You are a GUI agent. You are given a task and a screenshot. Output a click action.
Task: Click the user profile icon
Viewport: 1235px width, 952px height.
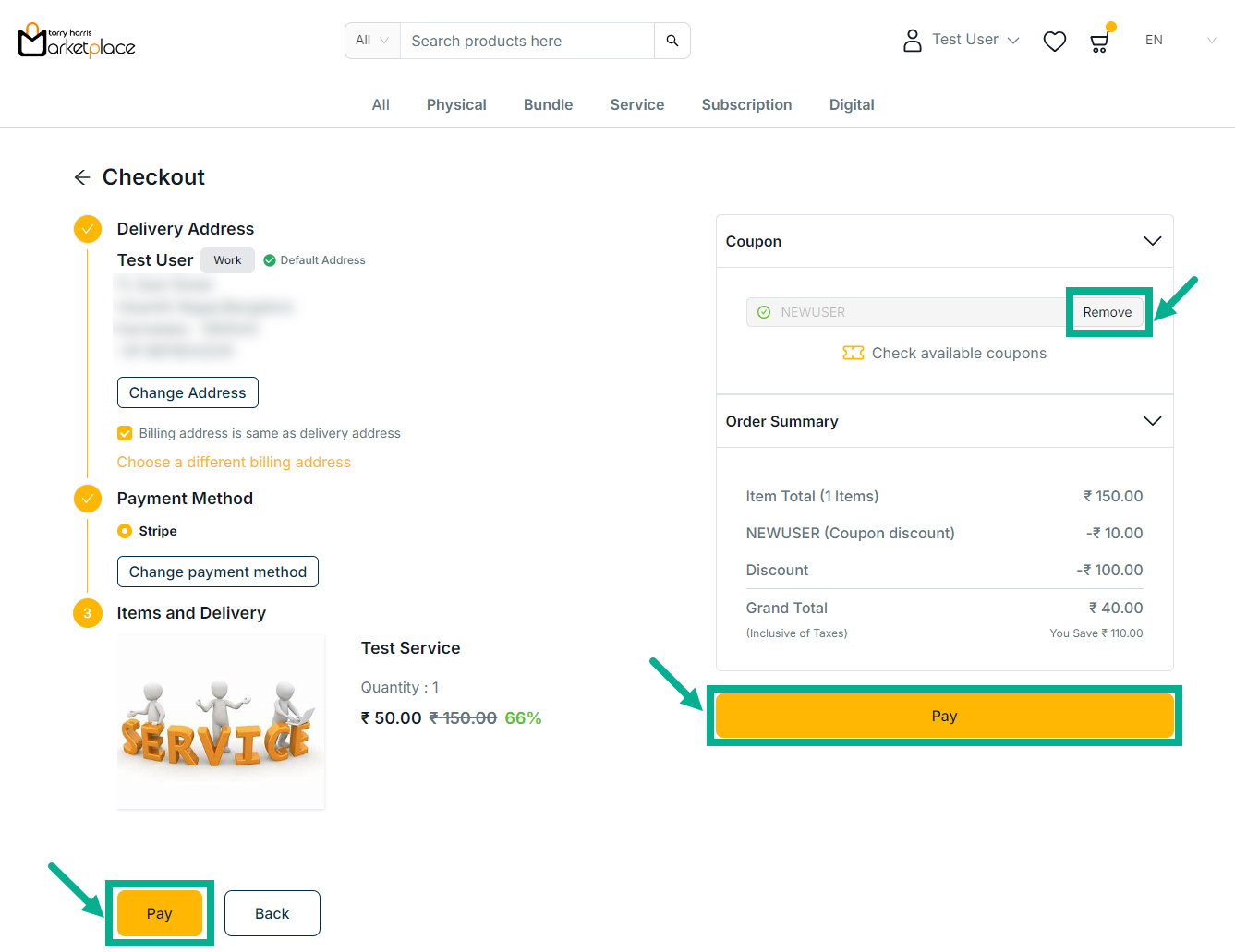tap(912, 41)
